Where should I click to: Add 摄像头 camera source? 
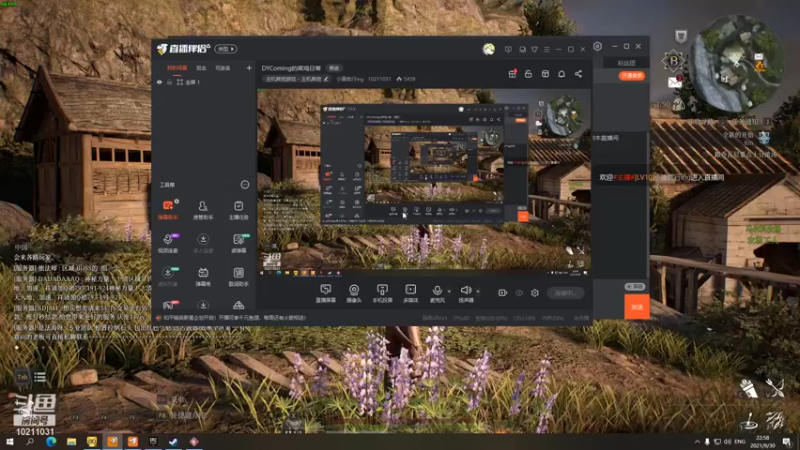pos(354,293)
